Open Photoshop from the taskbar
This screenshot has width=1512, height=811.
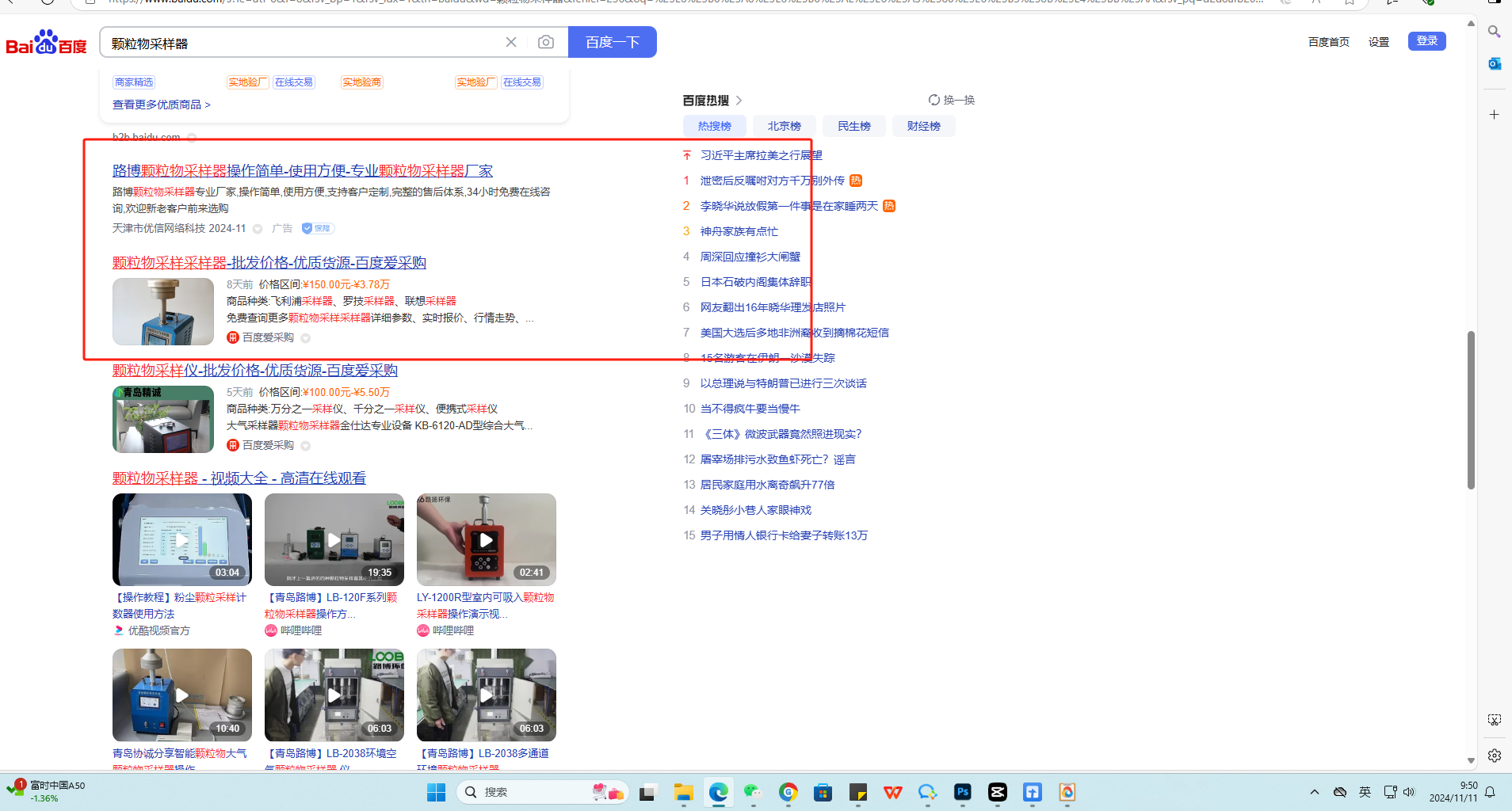(963, 792)
